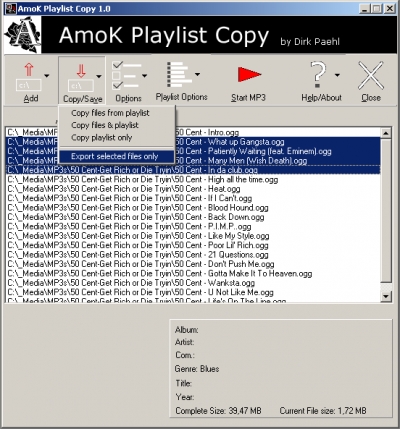The width and height of the screenshot is (400, 430).
Task: Start MP3 with the red play arrow
Action: pos(249,74)
